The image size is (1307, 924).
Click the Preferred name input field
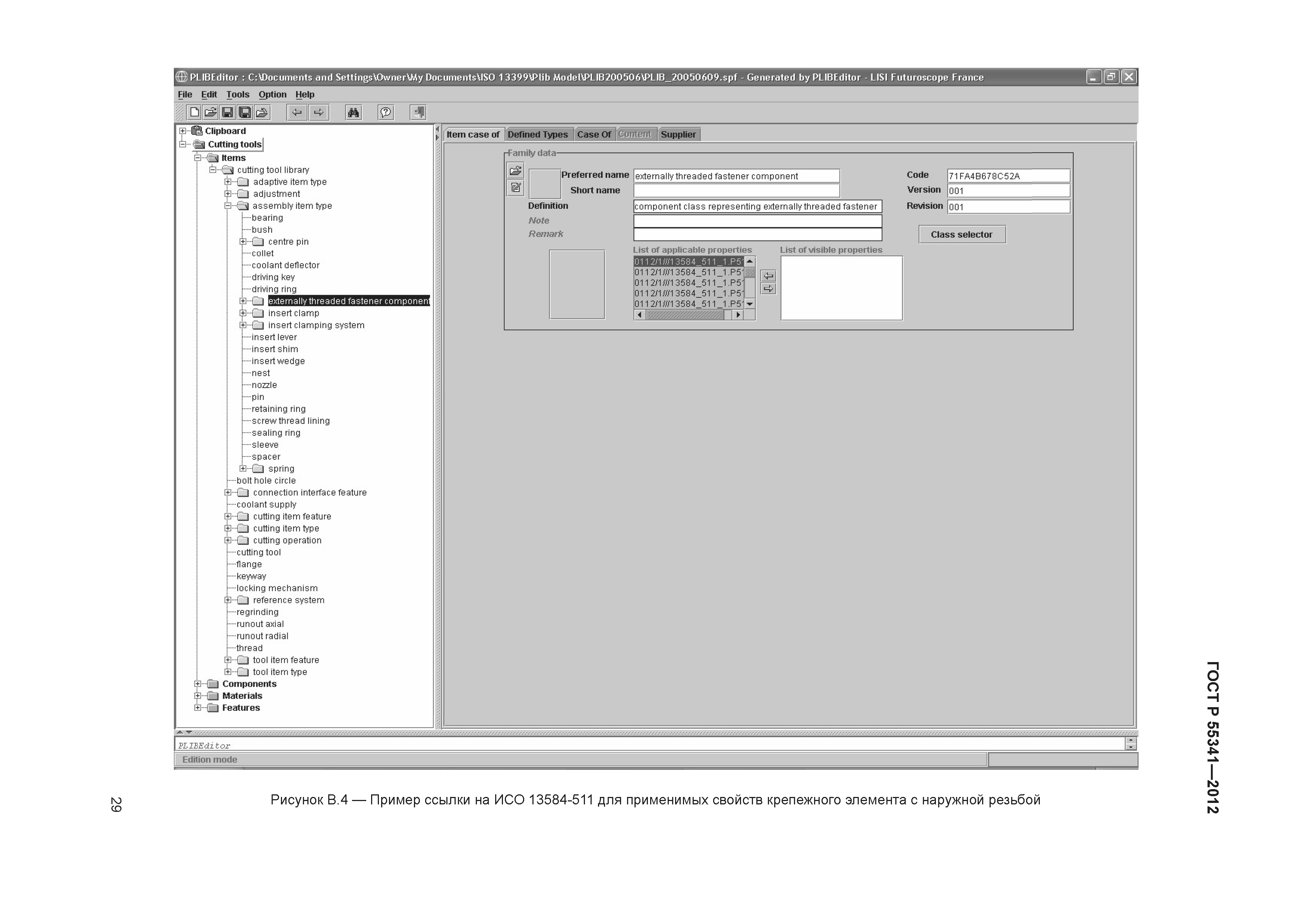(737, 176)
